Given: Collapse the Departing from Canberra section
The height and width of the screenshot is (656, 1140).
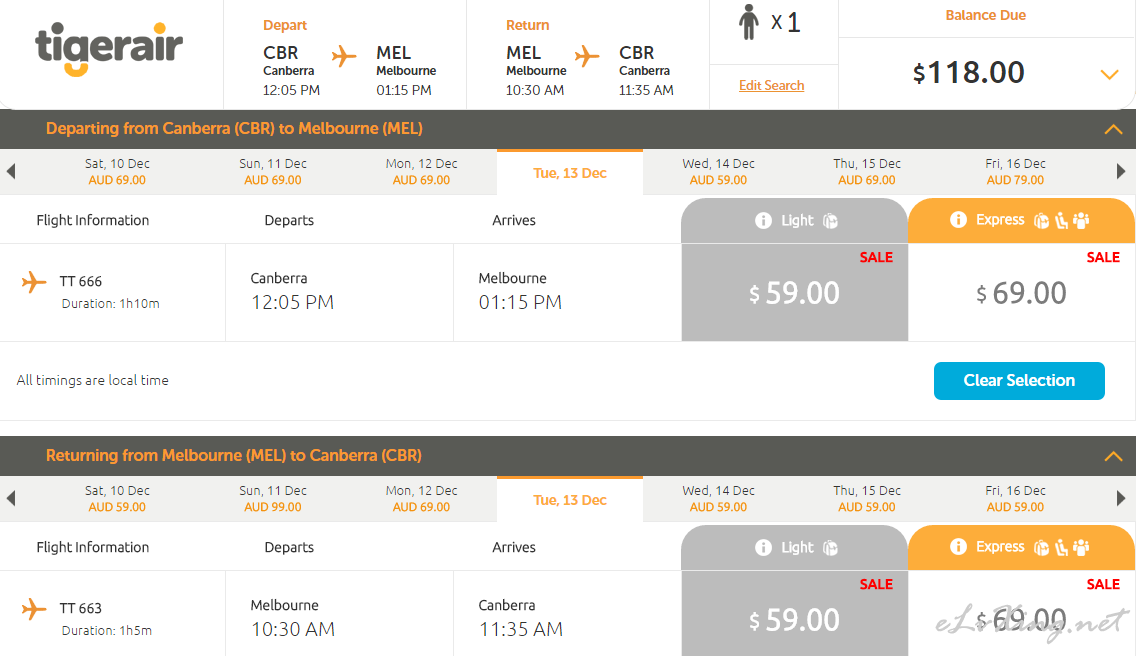Looking at the screenshot, I should 1113,129.
